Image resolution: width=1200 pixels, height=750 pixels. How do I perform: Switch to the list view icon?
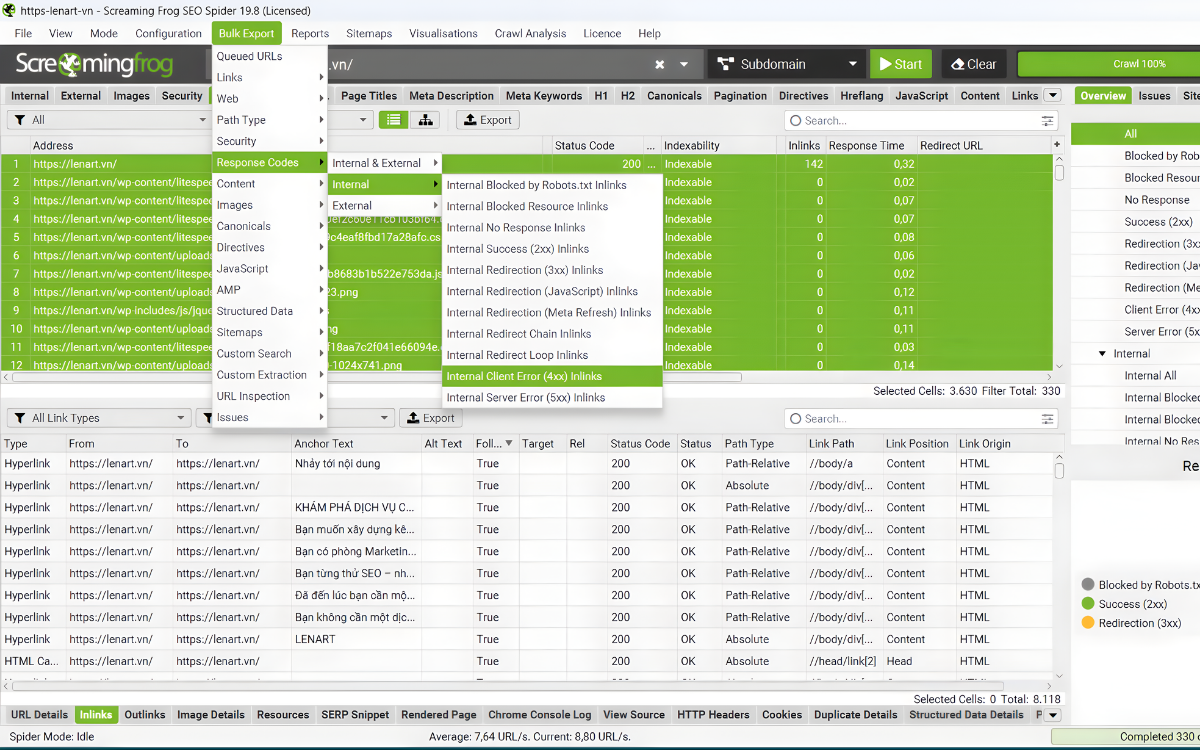pyautogui.click(x=394, y=120)
